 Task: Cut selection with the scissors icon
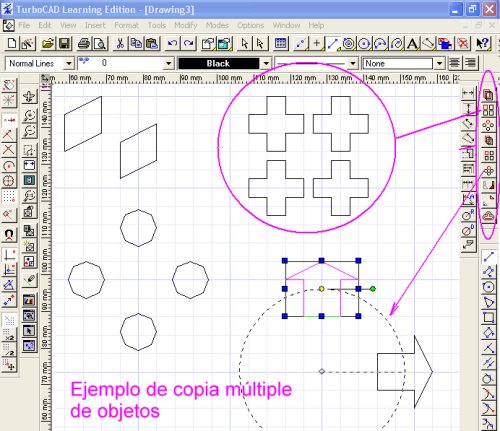pos(120,43)
